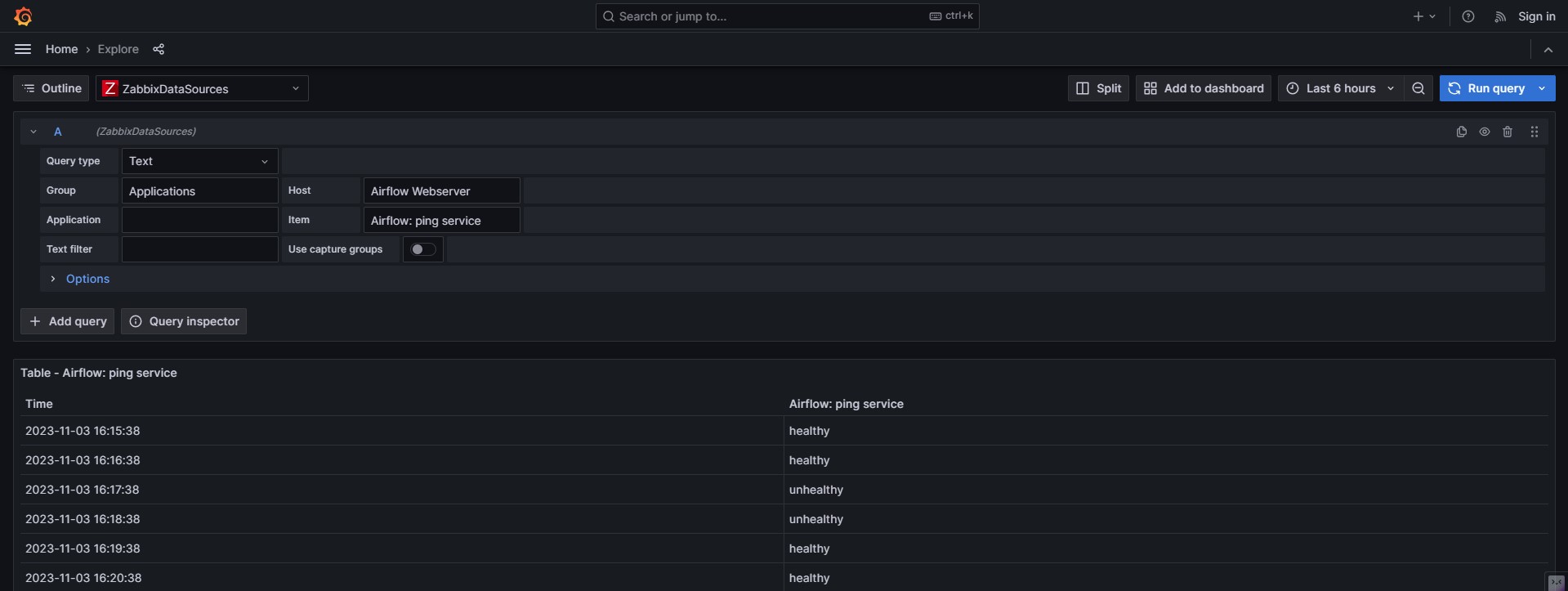Click Add to dashboard button
The height and width of the screenshot is (591, 1568).
point(1203,88)
